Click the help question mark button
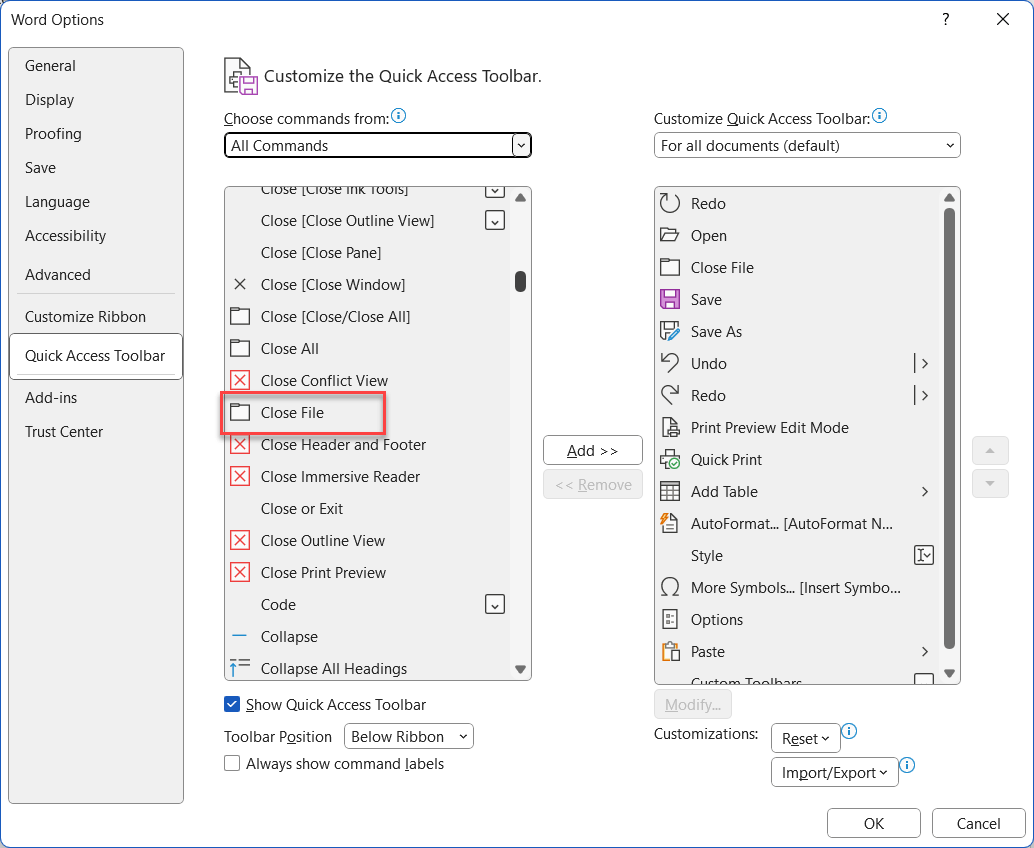 point(946,19)
